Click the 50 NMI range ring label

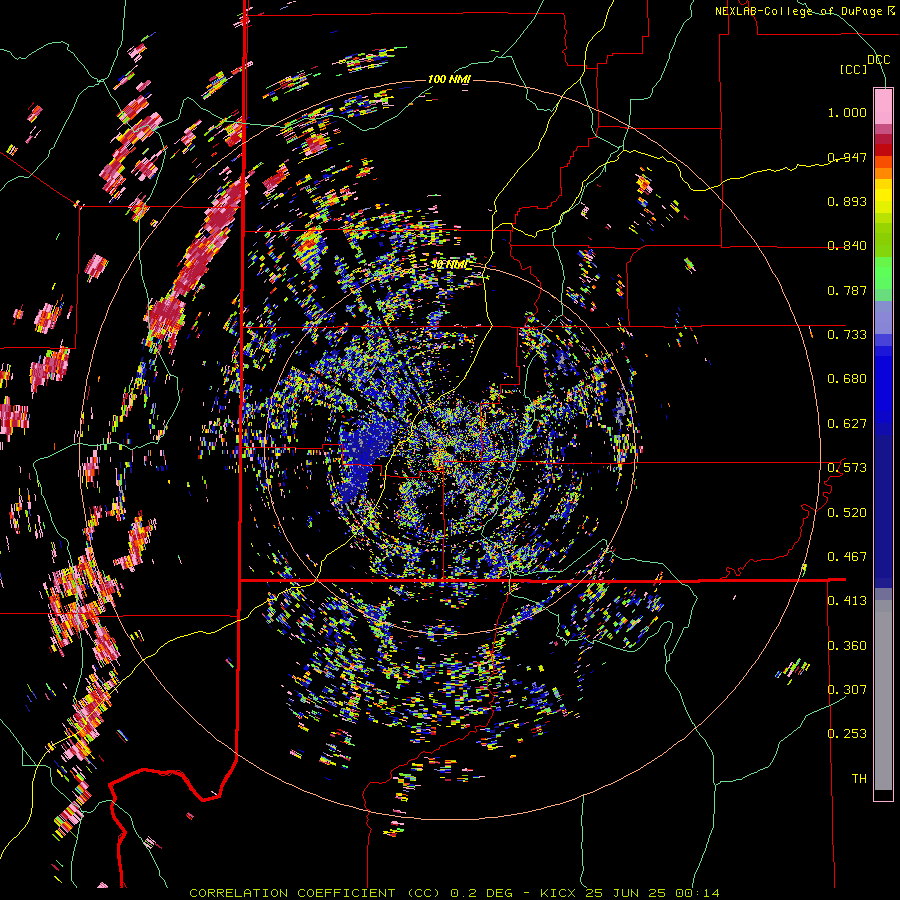tap(449, 265)
